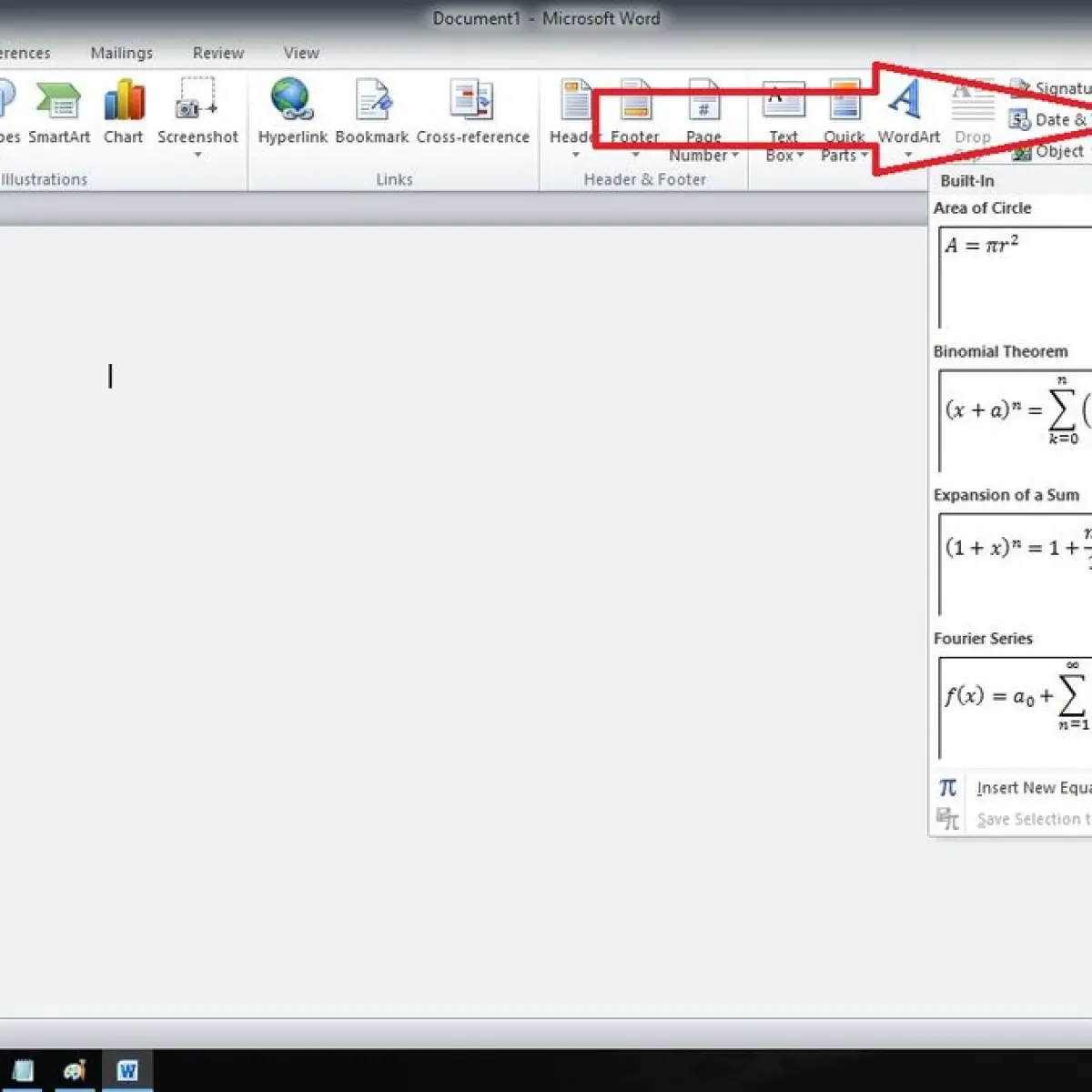Viewport: 1092px width, 1092px height.
Task: Click the Header & Footer group label
Action: pyautogui.click(x=644, y=180)
